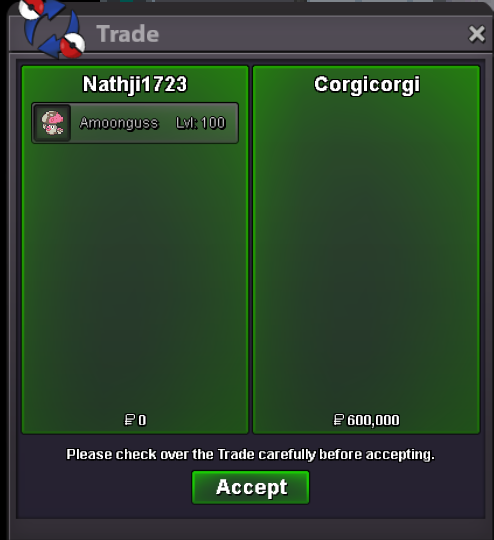Click the Amoonguss name label
Screen dimensions: 494x540
pos(119,123)
